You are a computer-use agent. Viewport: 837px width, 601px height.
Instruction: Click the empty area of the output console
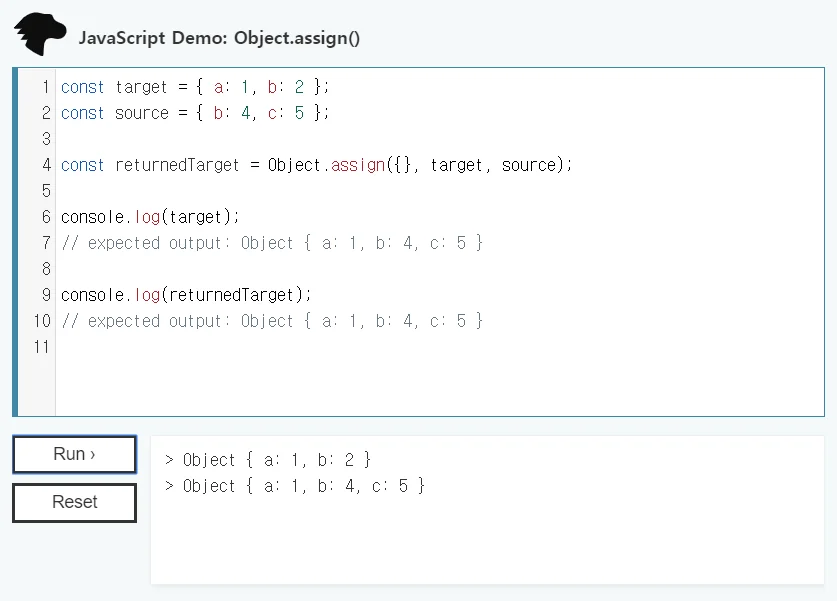(487, 545)
